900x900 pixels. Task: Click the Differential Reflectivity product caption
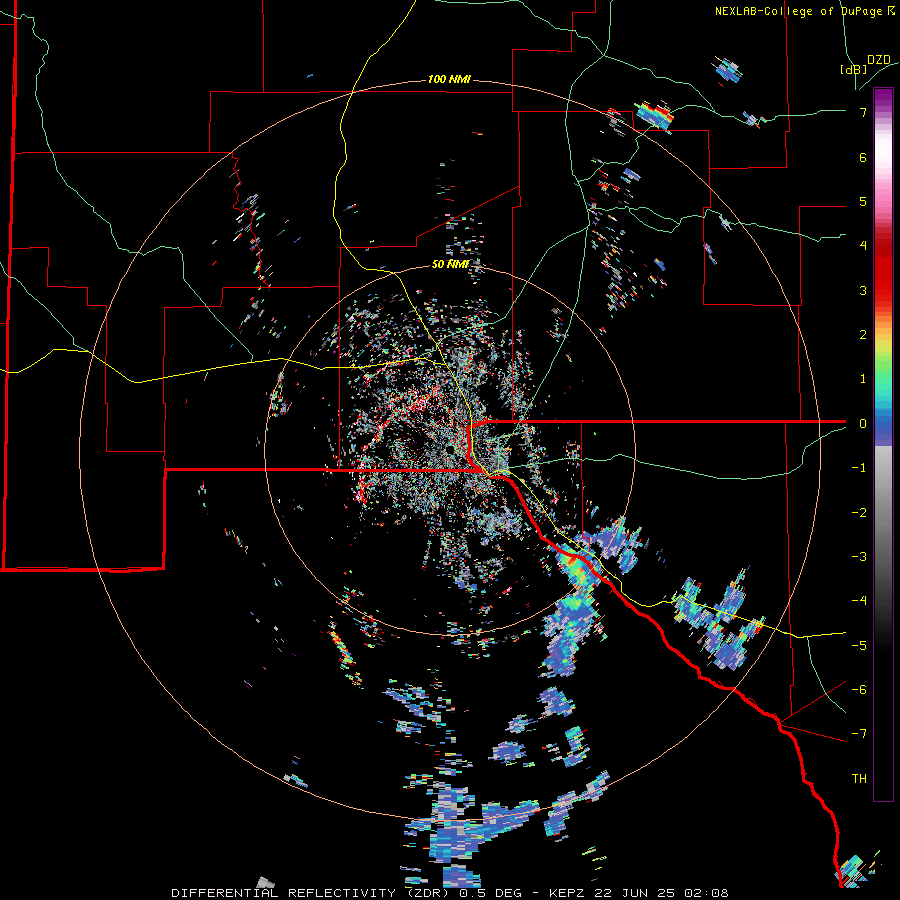(x=450, y=893)
